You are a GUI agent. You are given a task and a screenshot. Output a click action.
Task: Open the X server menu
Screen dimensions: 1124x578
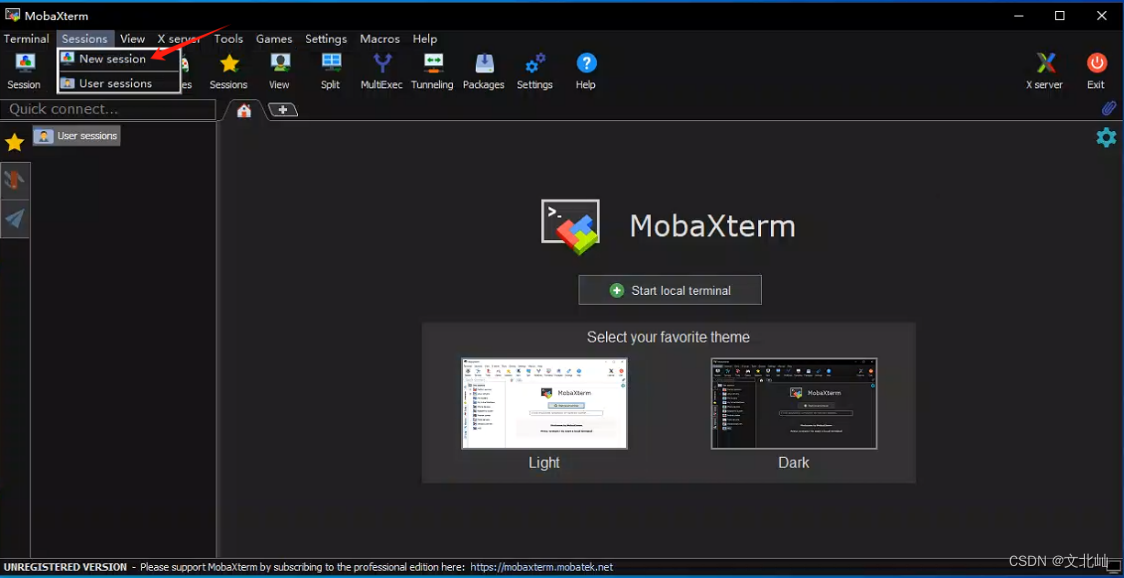[179, 39]
